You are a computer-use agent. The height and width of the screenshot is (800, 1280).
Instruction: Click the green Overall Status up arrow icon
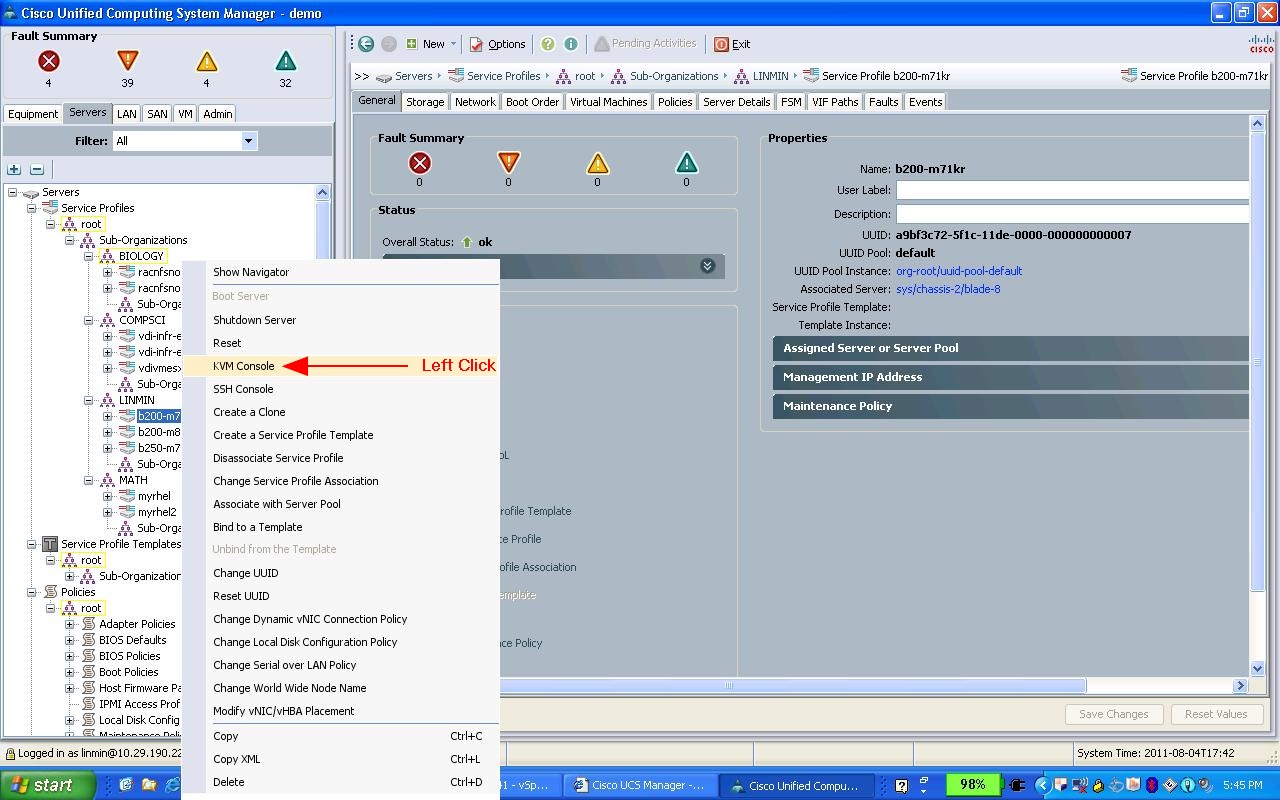pos(467,242)
